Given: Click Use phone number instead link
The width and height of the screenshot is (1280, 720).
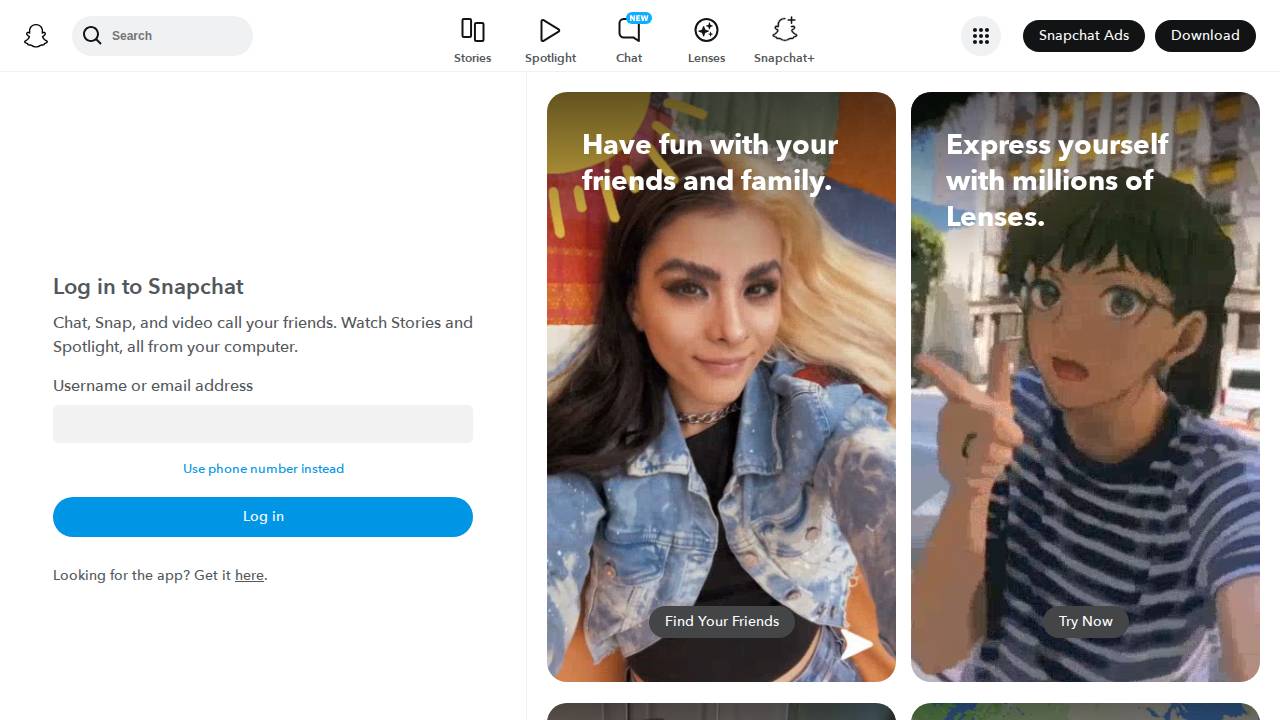Looking at the screenshot, I should click(263, 469).
